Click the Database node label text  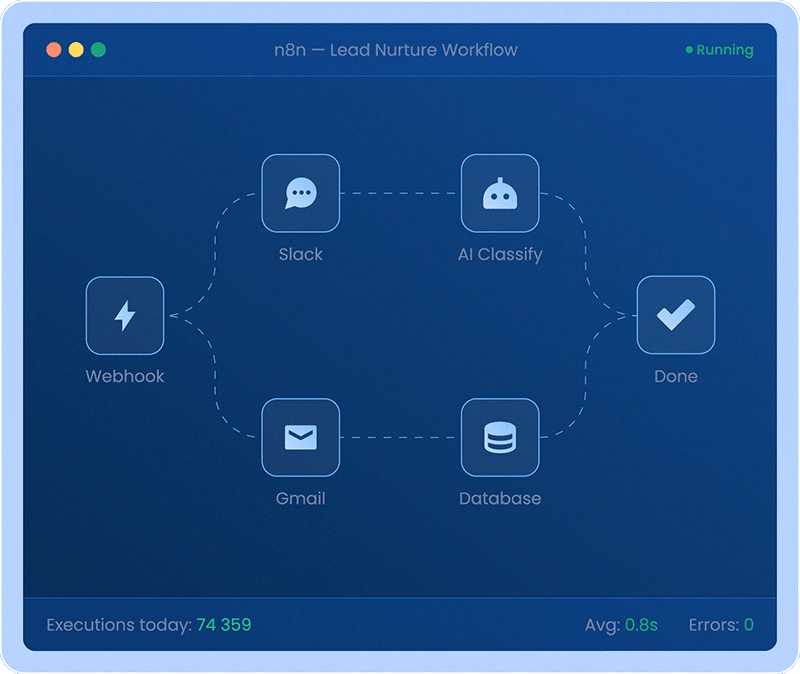pos(500,498)
